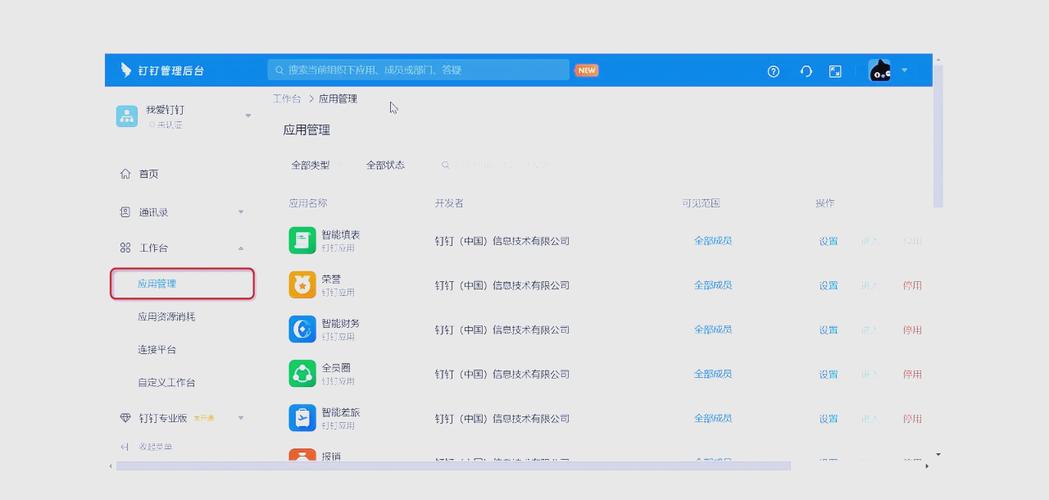Open 全部成员 scope for 智能财务
The width and height of the screenshot is (1049, 500).
point(712,329)
